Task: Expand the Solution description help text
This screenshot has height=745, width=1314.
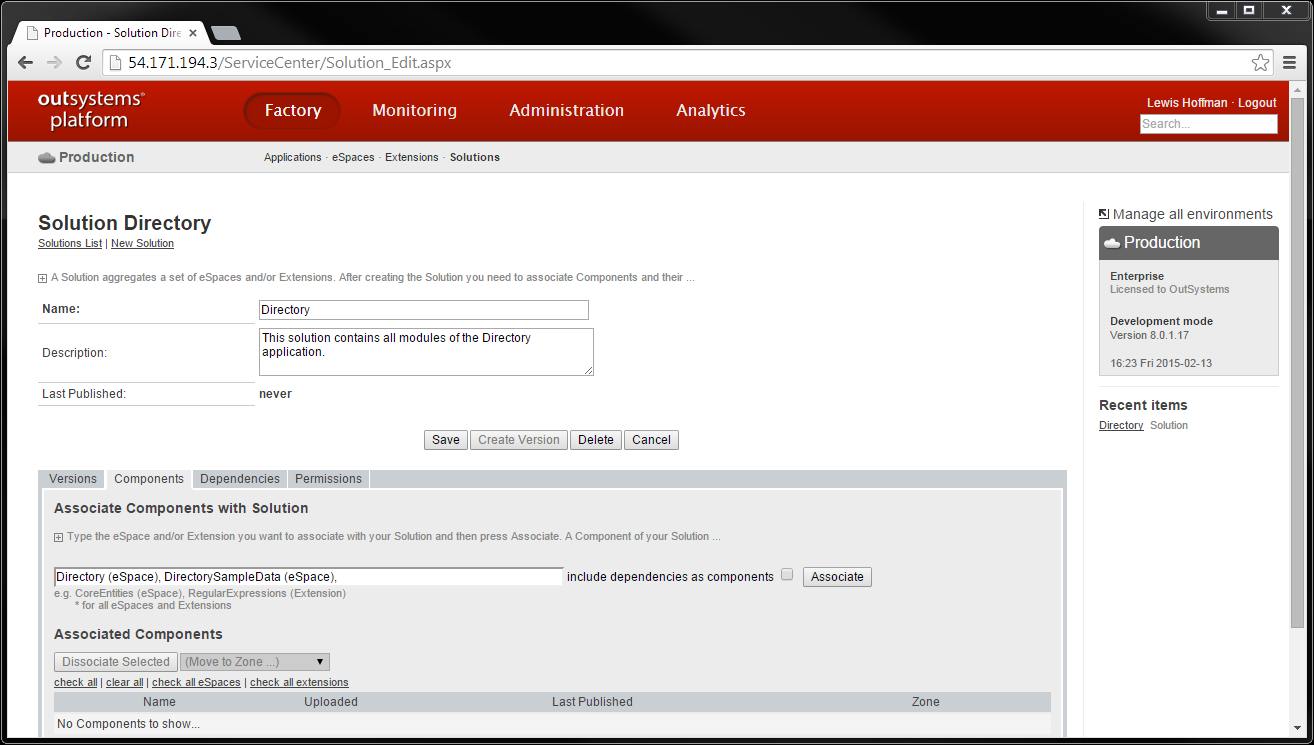Action: pyautogui.click(x=43, y=278)
